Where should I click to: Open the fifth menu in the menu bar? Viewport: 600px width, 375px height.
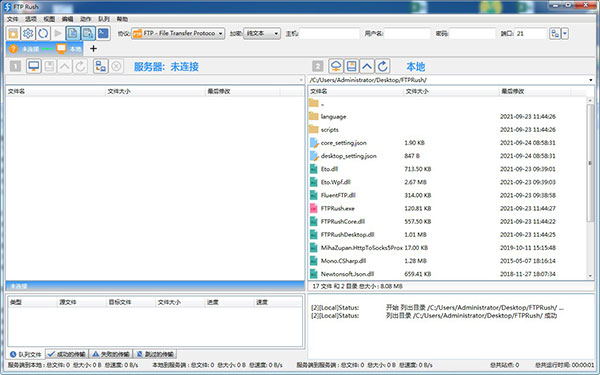tap(86, 19)
